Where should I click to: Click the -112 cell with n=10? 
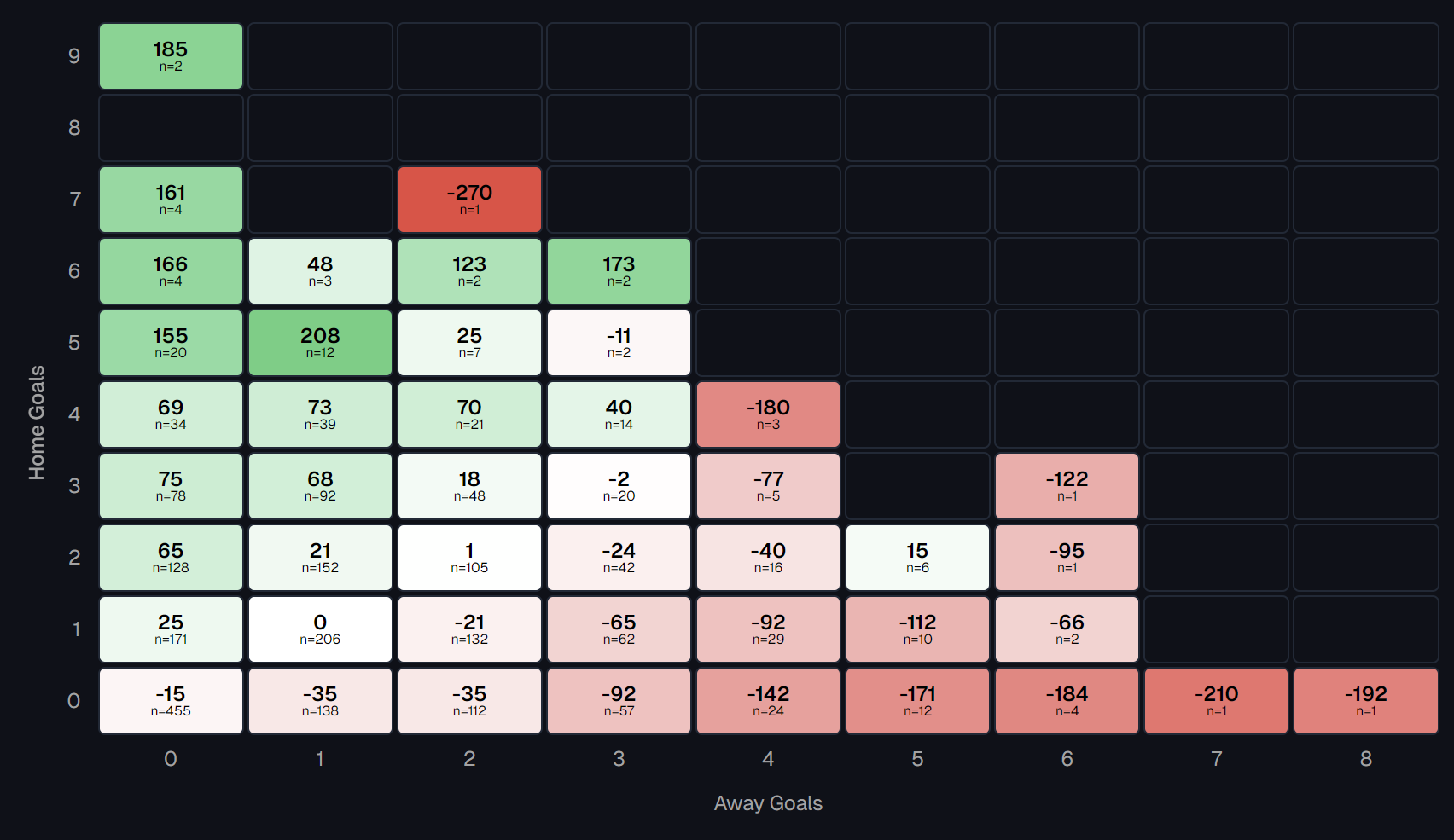click(x=917, y=629)
